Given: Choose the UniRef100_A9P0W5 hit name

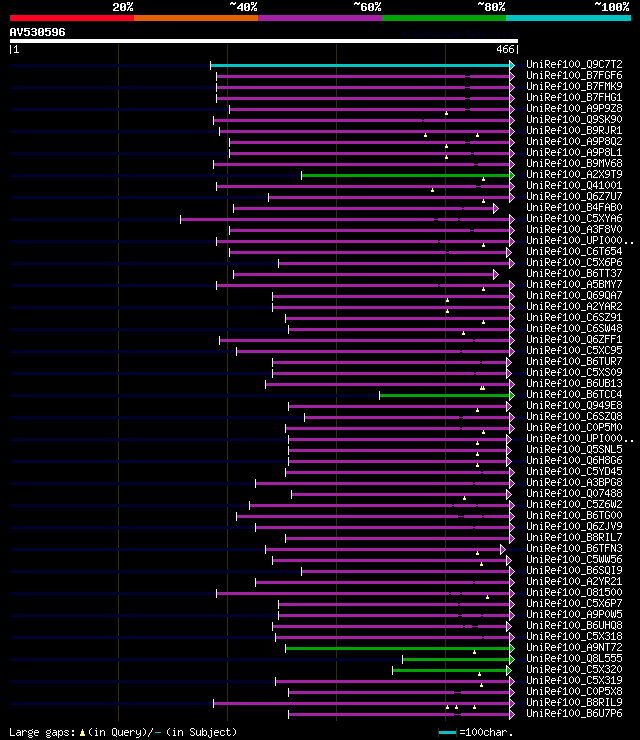Looking at the screenshot, I should [574, 614].
